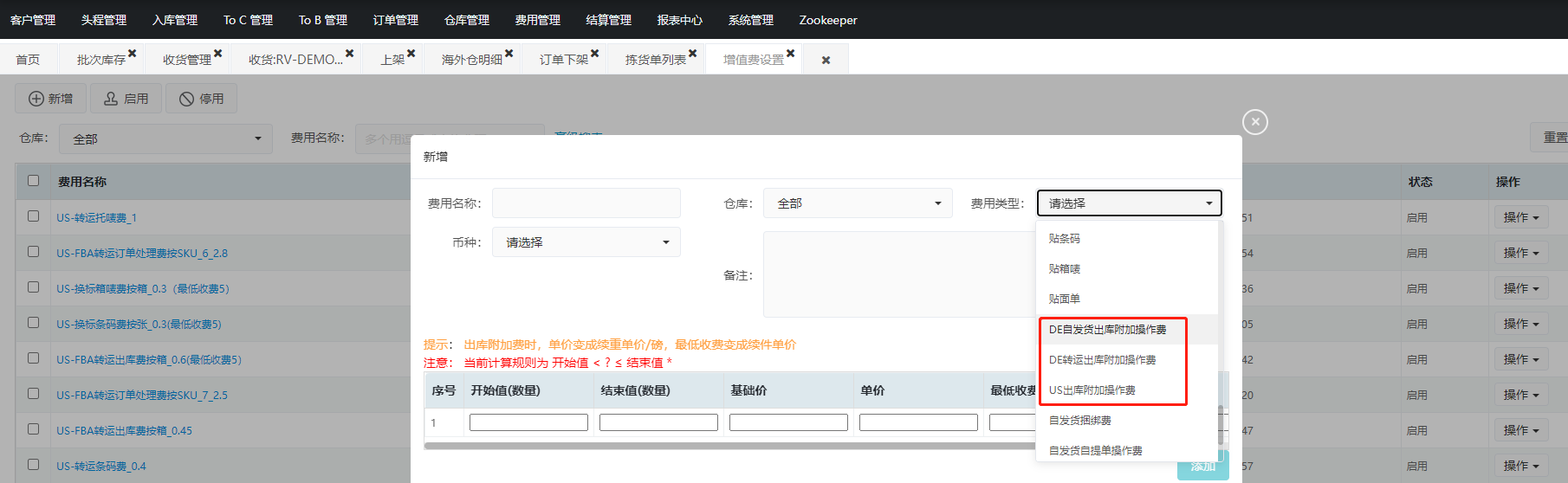Open the 费用类型 dropdown showing 请选择
Screen dimensions: 1568x483
point(1130,203)
